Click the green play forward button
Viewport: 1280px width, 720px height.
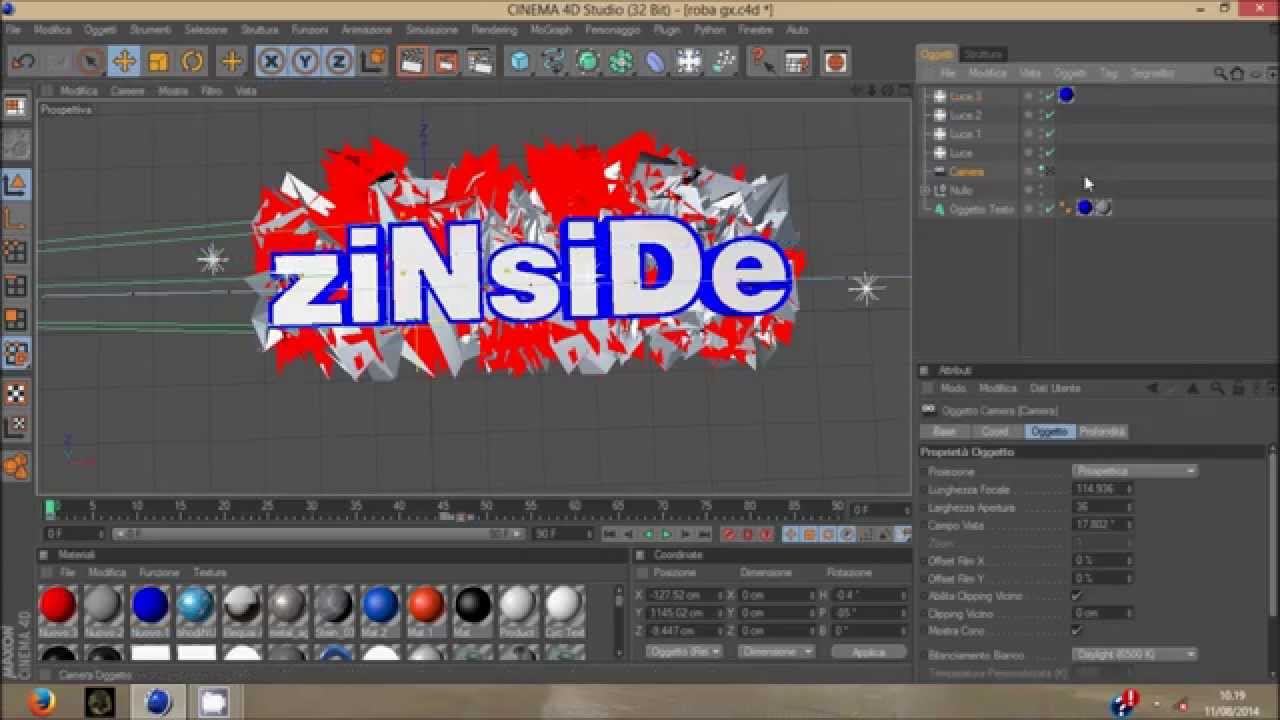667,535
